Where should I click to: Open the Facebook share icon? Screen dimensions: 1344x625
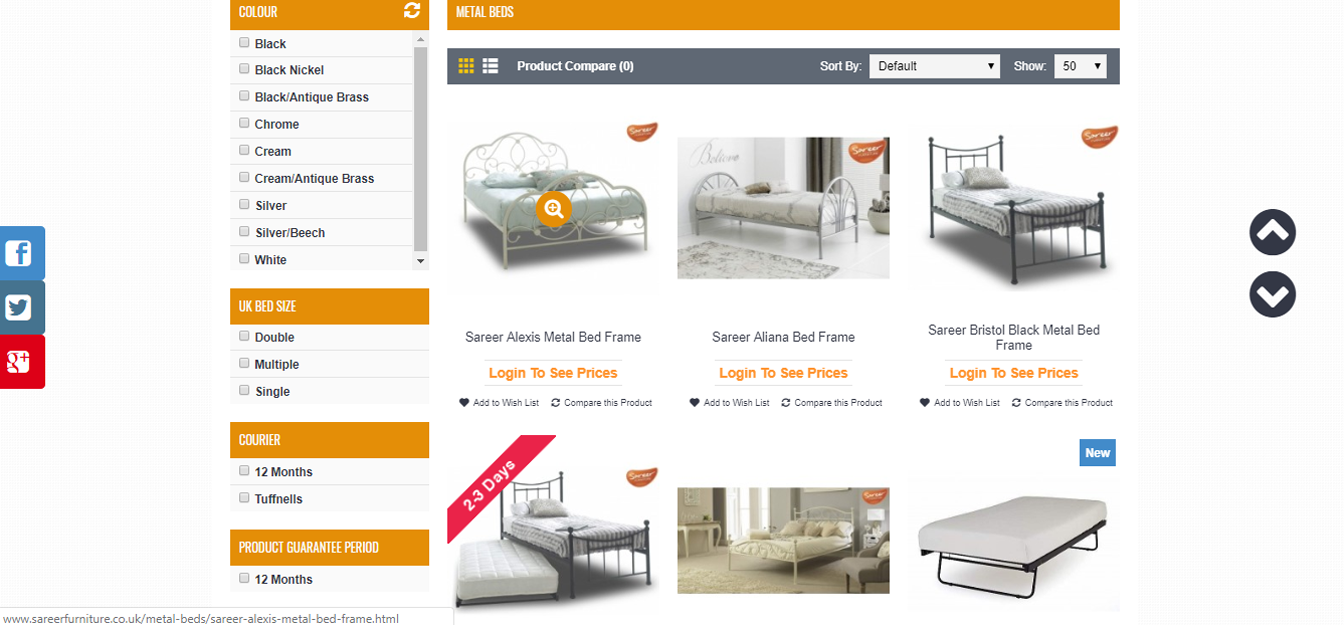[21, 253]
